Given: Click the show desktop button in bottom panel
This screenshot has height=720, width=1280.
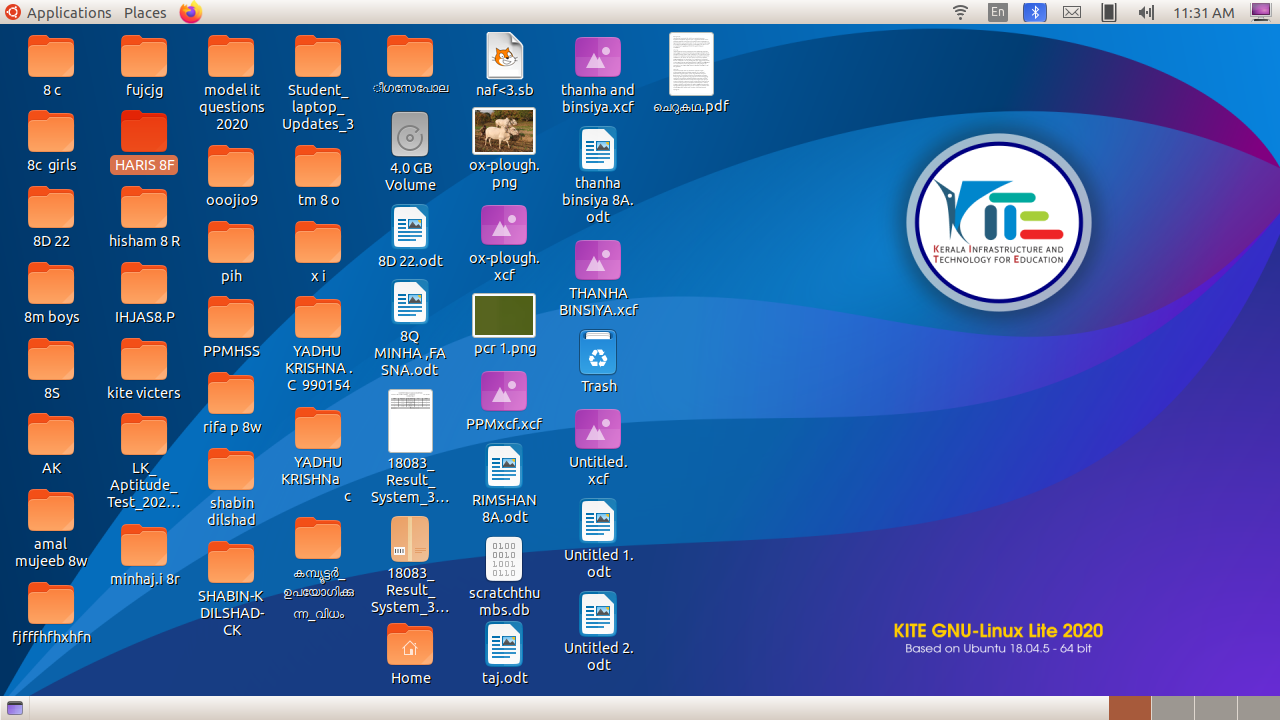Looking at the screenshot, I should coord(15,708).
